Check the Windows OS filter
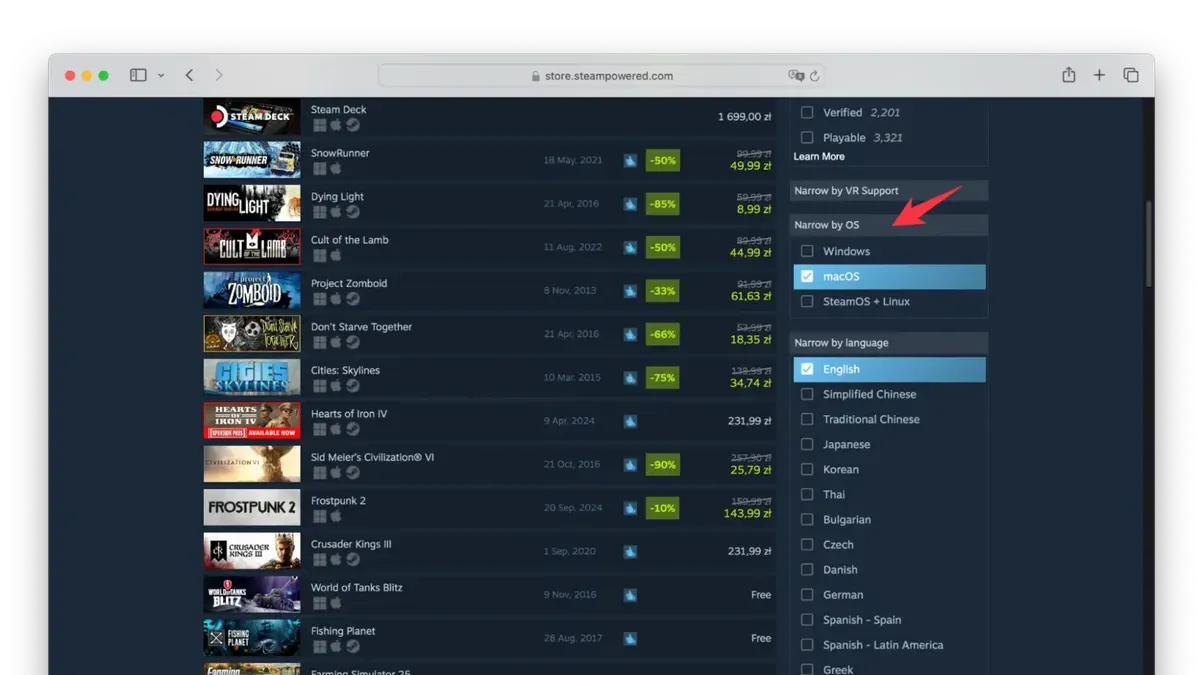1200x675 pixels. pyautogui.click(x=807, y=251)
